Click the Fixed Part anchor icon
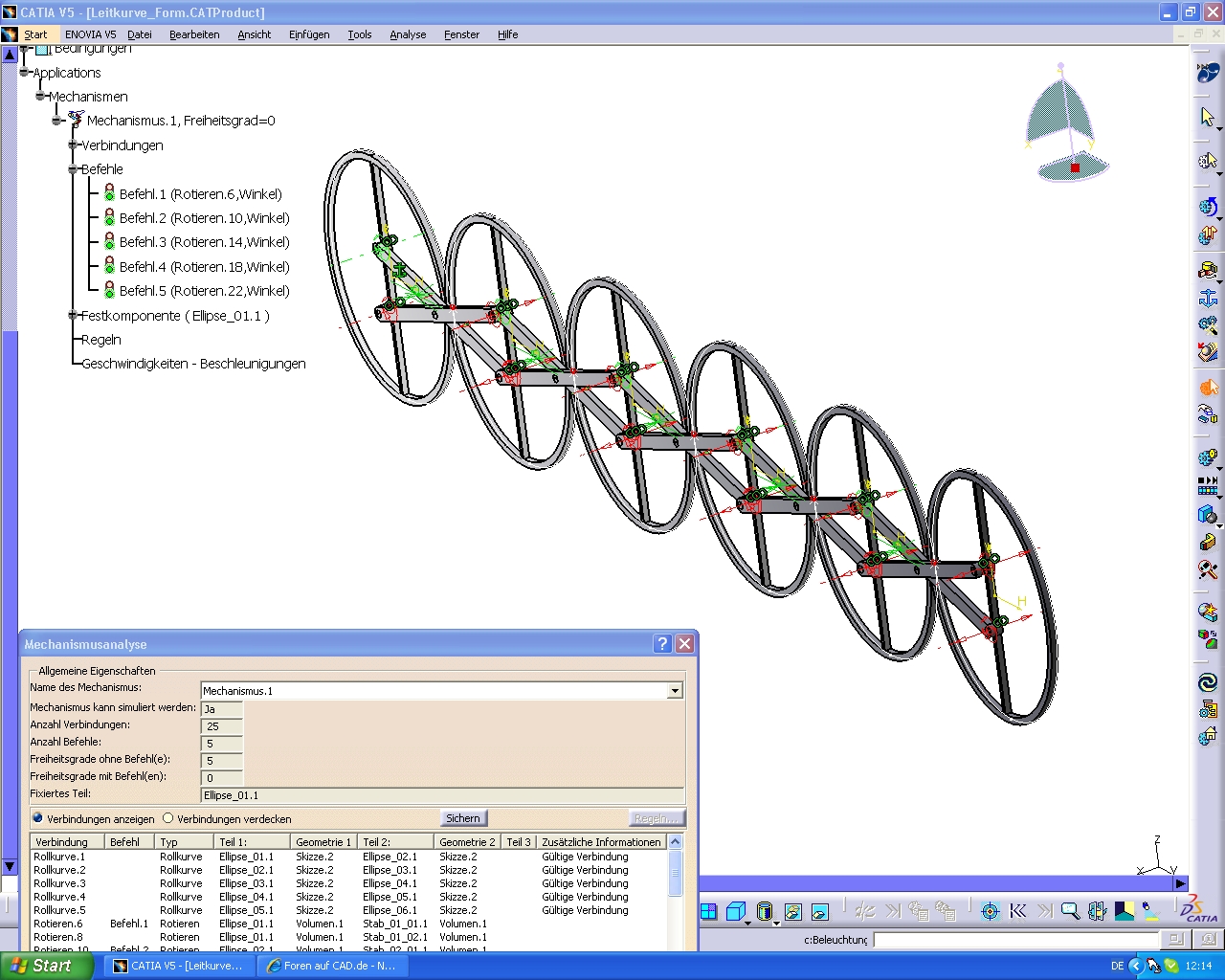 coord(1208,299)
